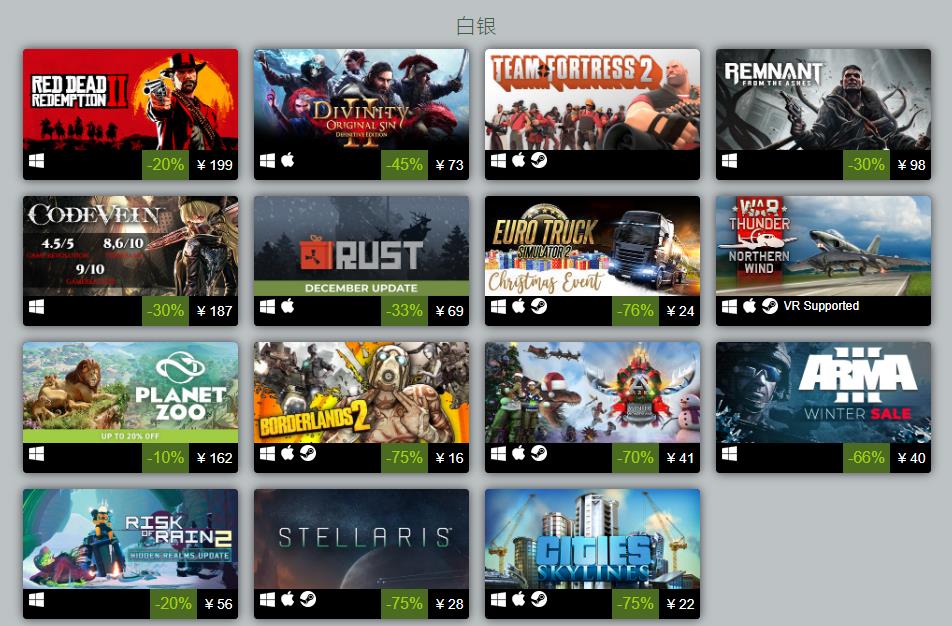The height and width of the screenshot is (626, 952).
Task: Click the SteamOS icon under Cities Skylines
Action: [539, 600]
